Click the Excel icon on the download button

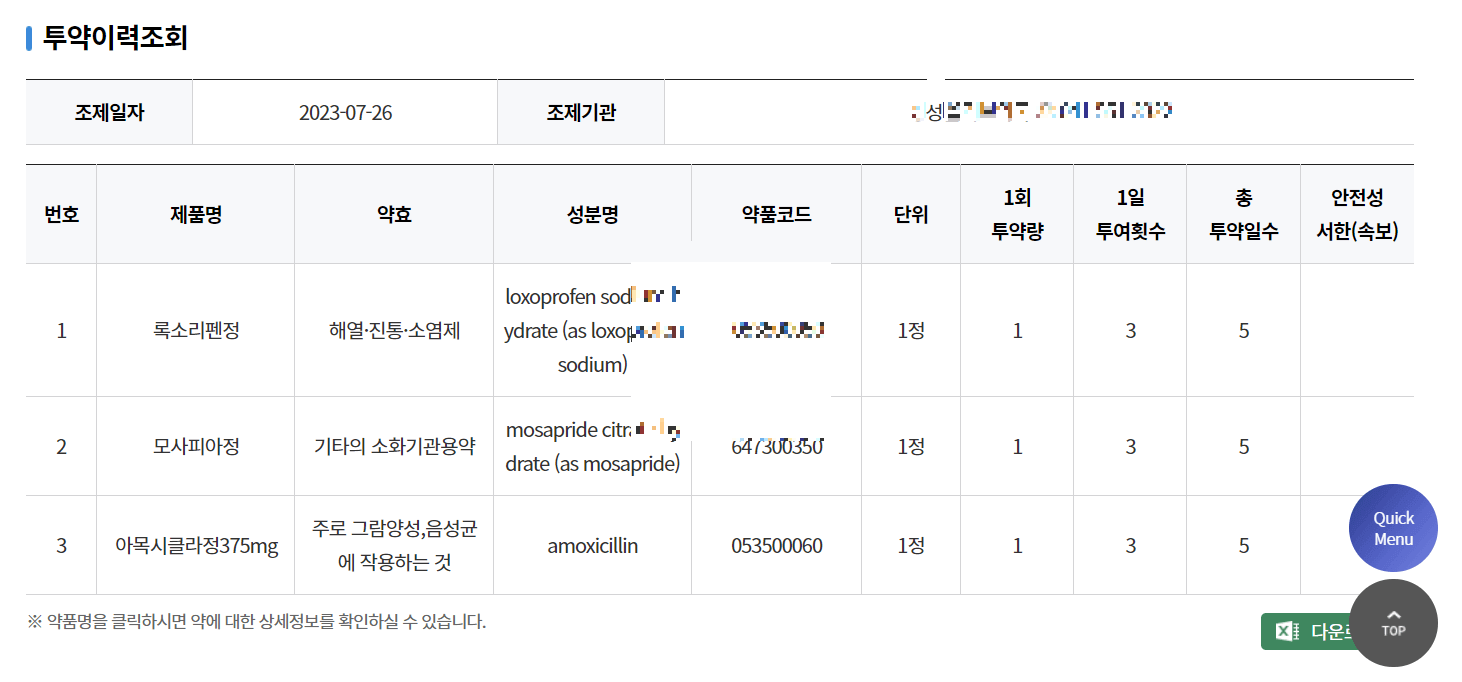click(x=1285, y=629)
